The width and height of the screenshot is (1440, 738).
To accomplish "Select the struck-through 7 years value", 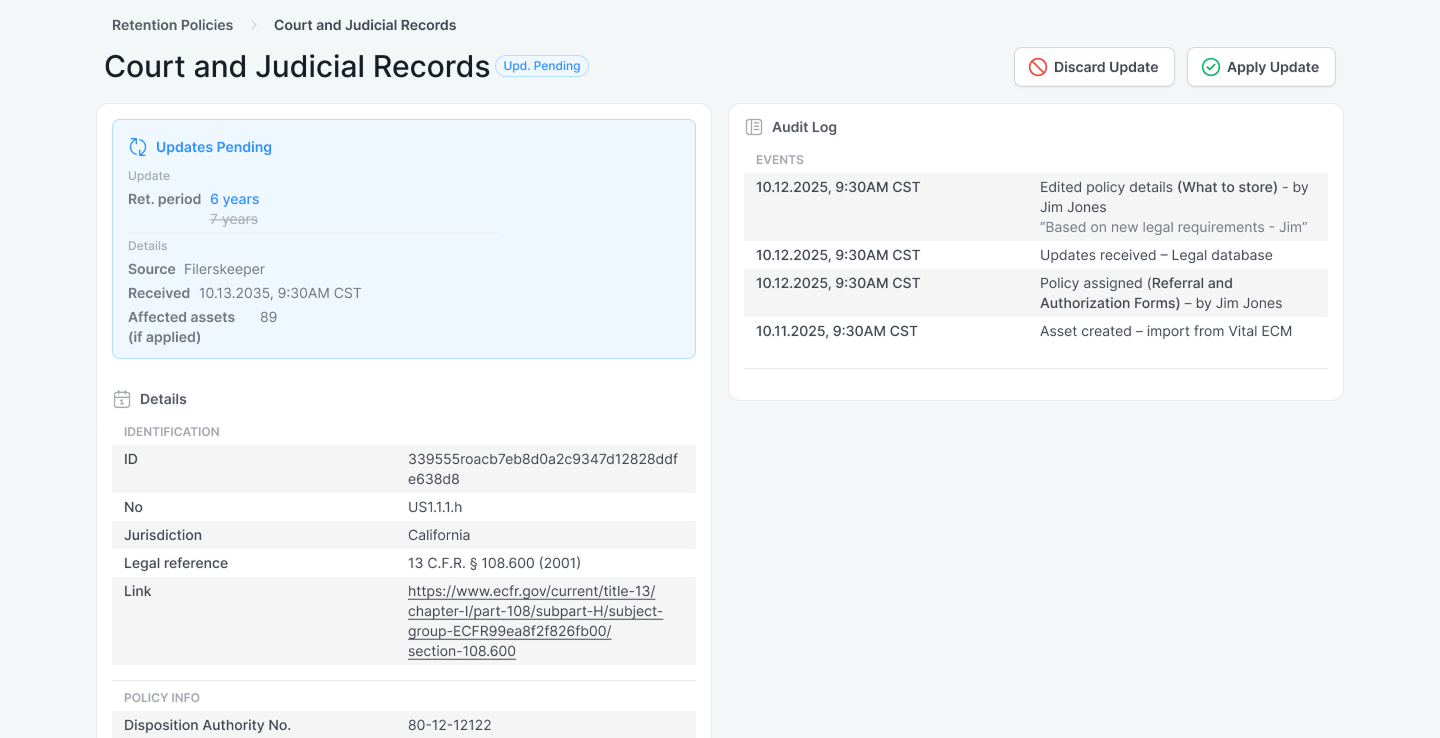I will pyautogui.click(x=234, y=219).
